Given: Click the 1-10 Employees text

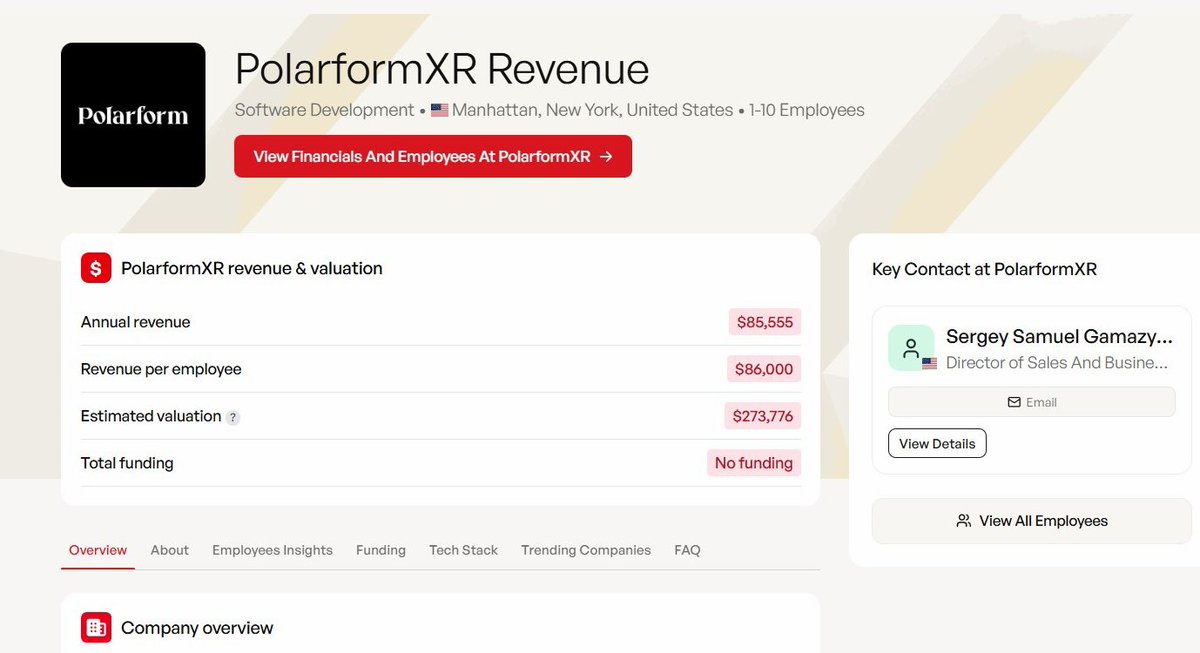Looking at the screenshot, I should (x=807, y=110).
